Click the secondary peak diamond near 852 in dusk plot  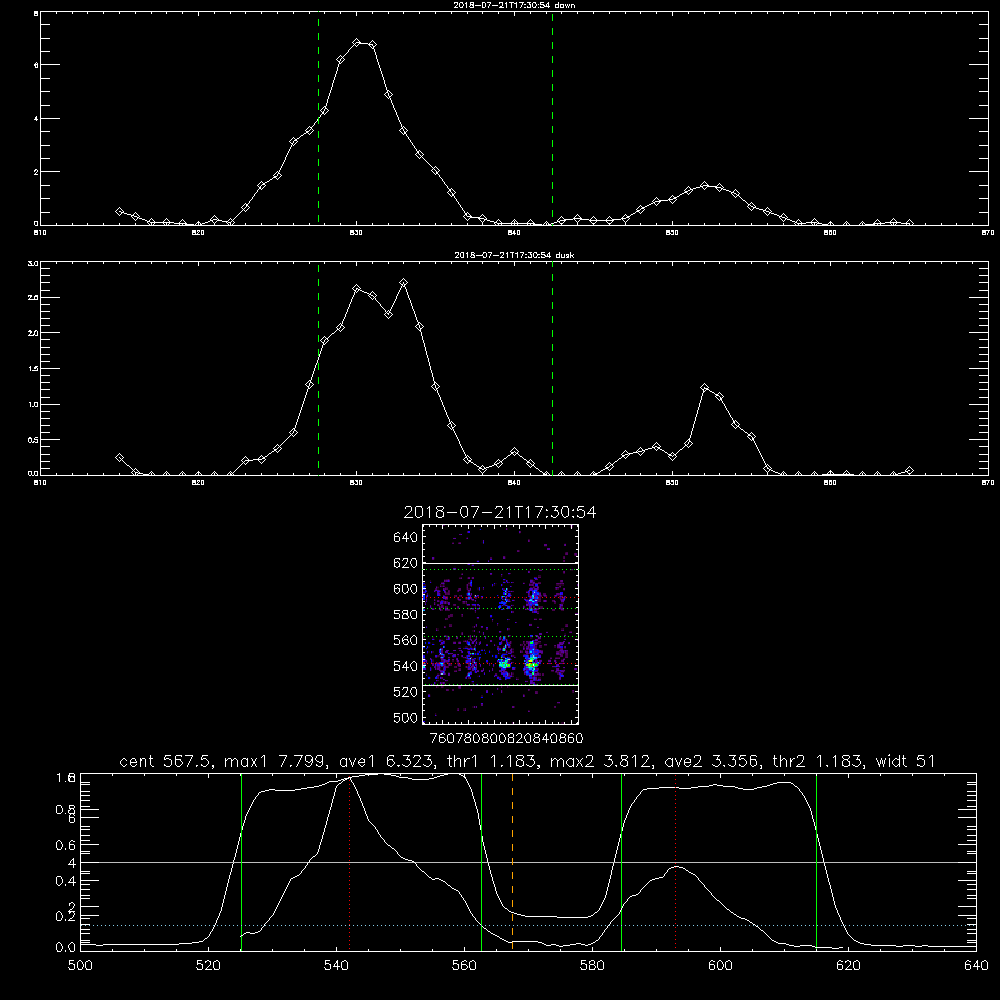pos(704,388)
